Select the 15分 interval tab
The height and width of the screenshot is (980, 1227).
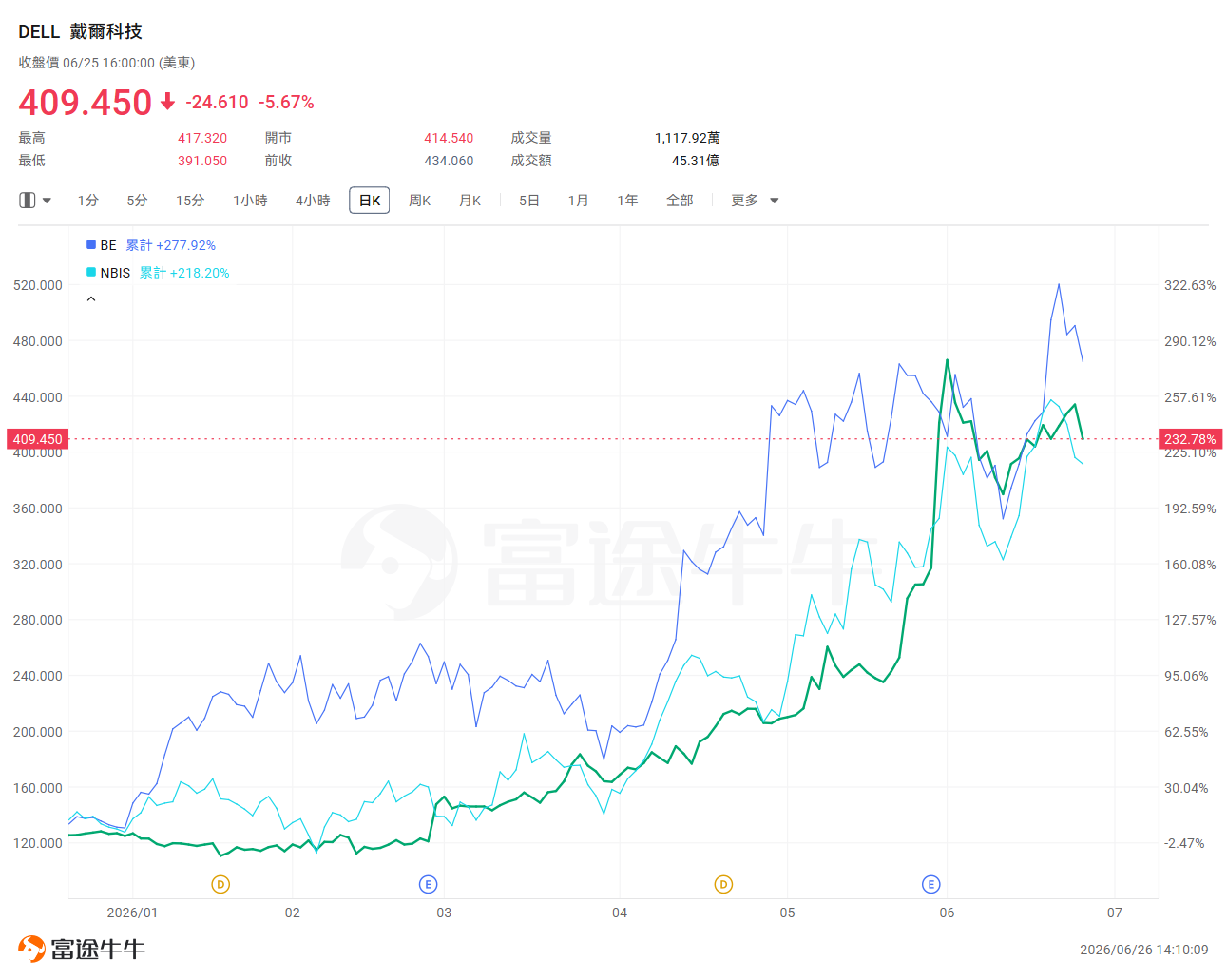coord(190,201)
